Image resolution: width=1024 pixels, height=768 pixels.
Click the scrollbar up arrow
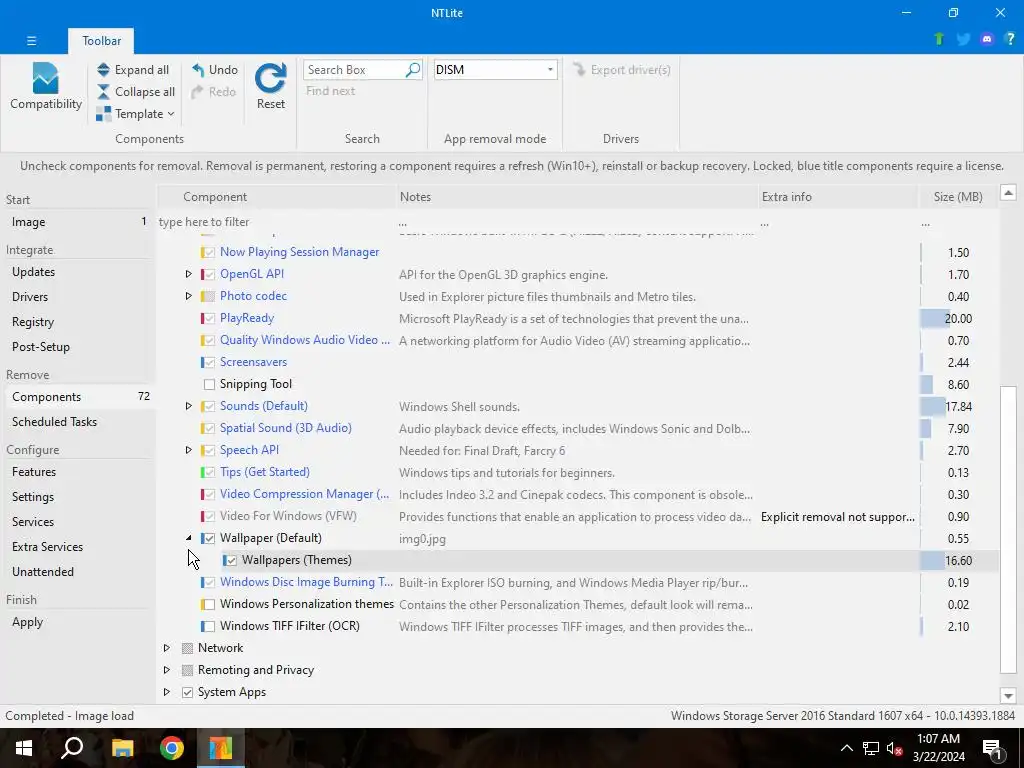pyautogui.click(x=1008, y=193)
